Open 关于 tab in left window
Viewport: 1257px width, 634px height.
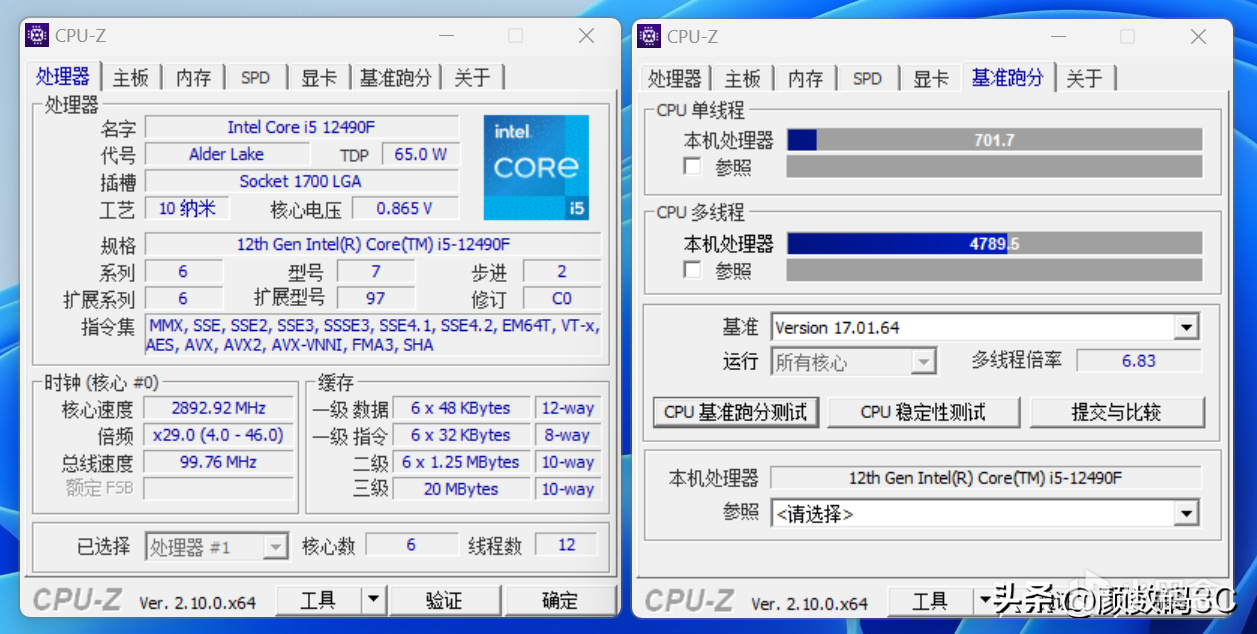472,78
